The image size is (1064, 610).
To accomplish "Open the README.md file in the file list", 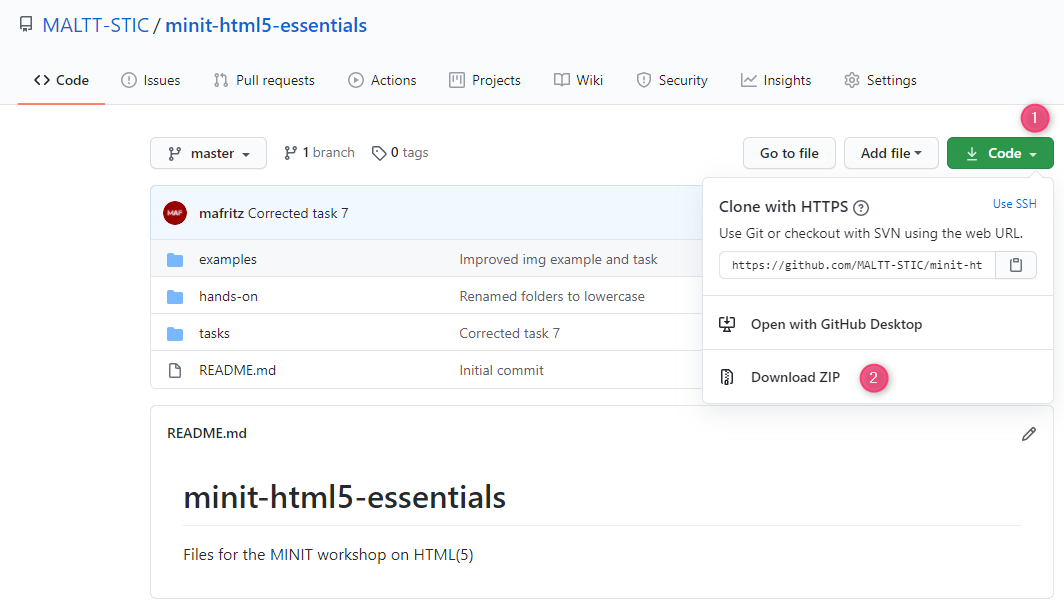I will (x=238, y=370).
